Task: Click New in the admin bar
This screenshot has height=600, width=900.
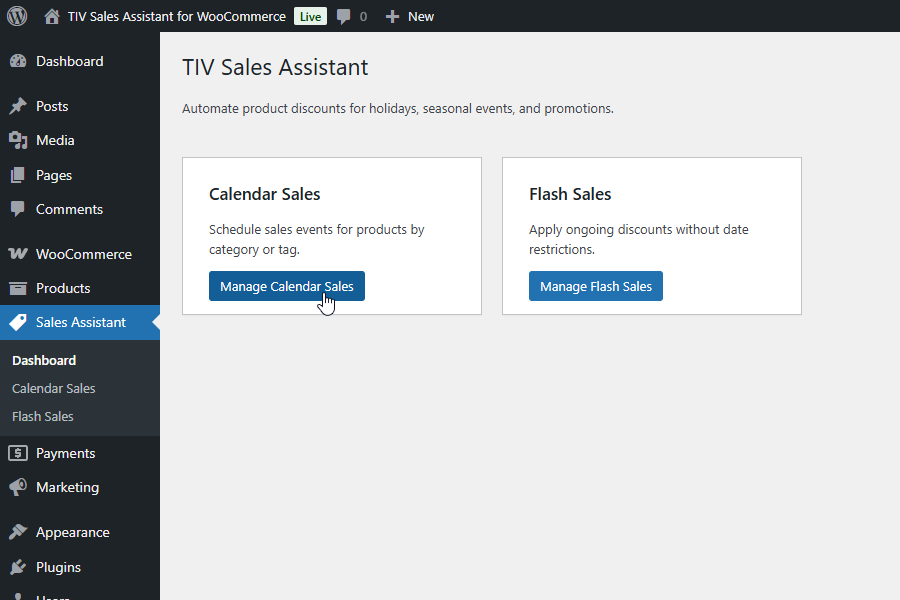Action: pos(409,16)
